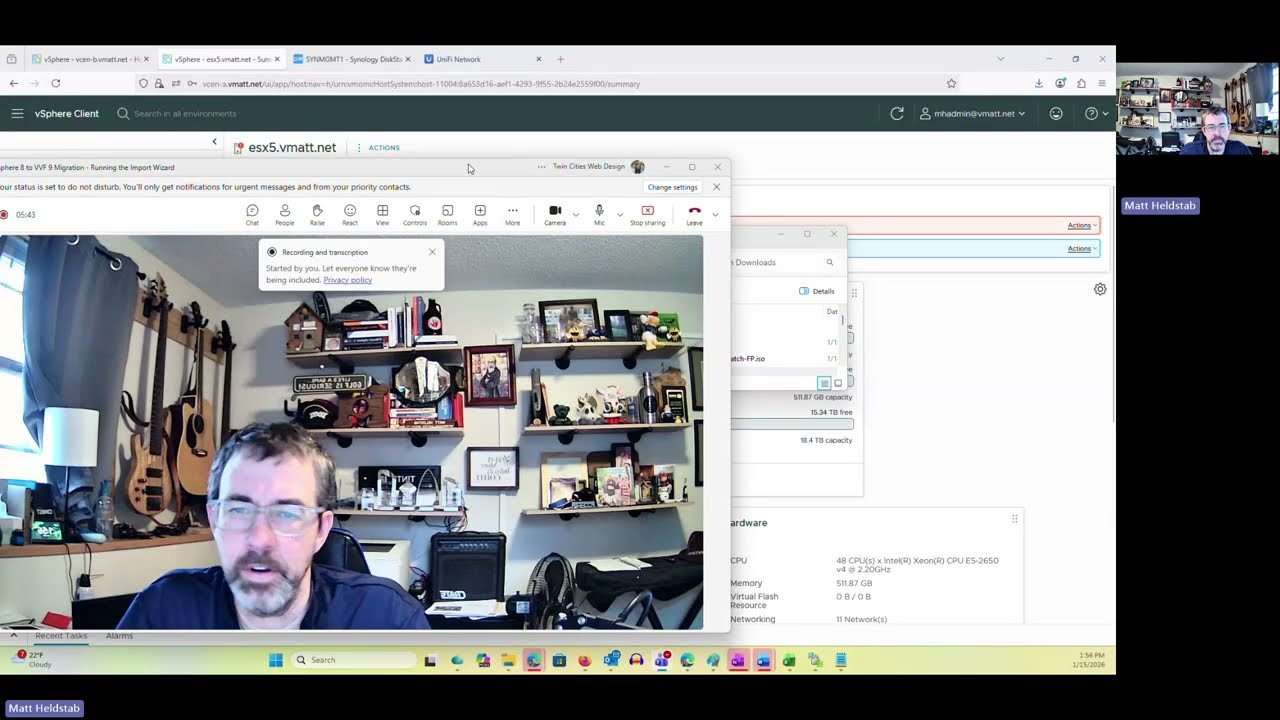1280x720 pixels.
Task: Switch File Explorer to details list view
Action: (x=824, y=383)
